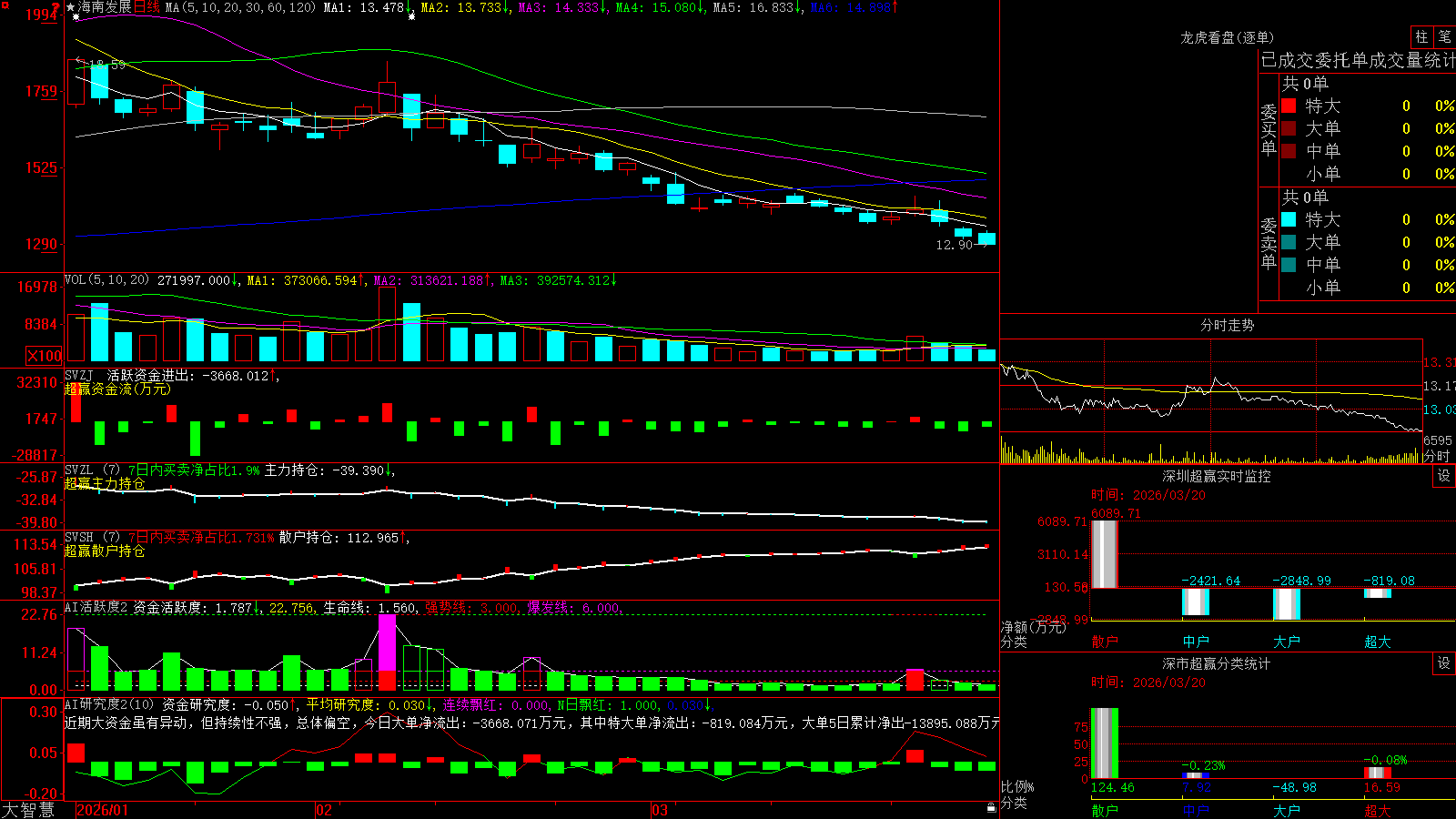This screenshot has width=1456, height=819.
Task: Click the star icon beside 海南发展
Action: [71, 7]
